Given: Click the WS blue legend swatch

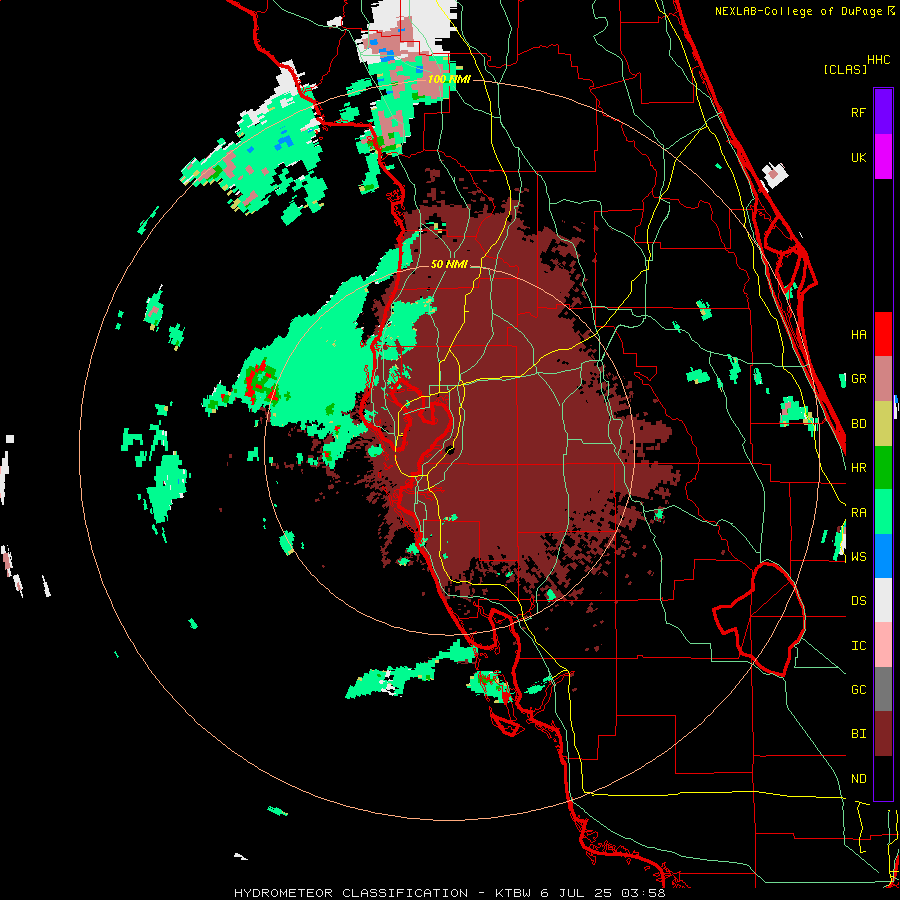Looking at the screenshot, I should [x=883, y=556].
